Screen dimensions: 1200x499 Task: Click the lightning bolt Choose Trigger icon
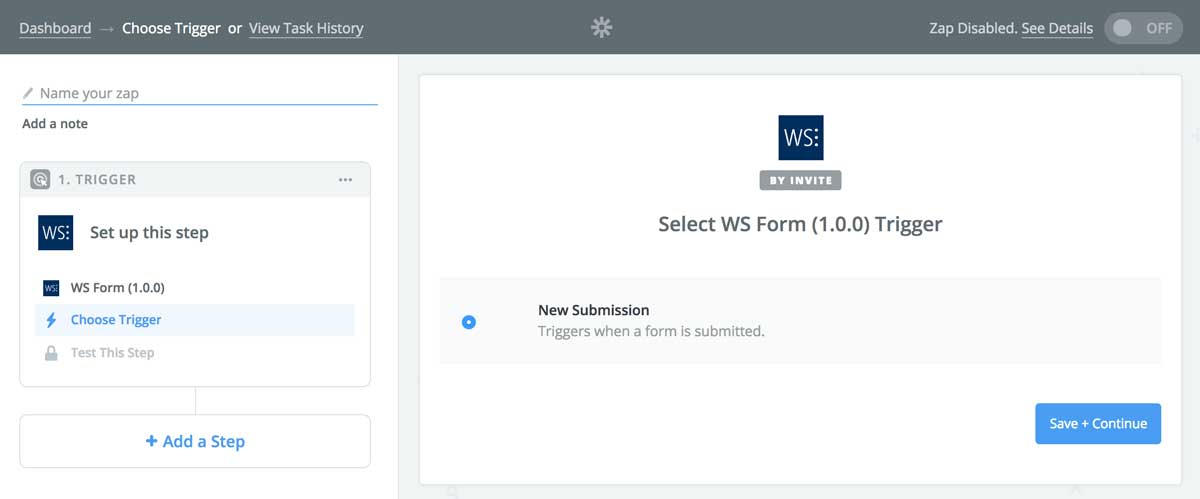click(51, 320)
